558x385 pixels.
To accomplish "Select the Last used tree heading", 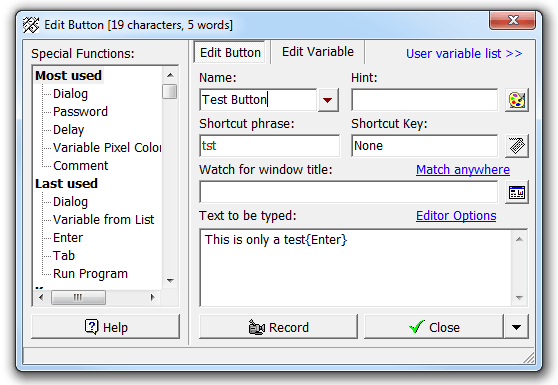I will (x=67, y=184).
